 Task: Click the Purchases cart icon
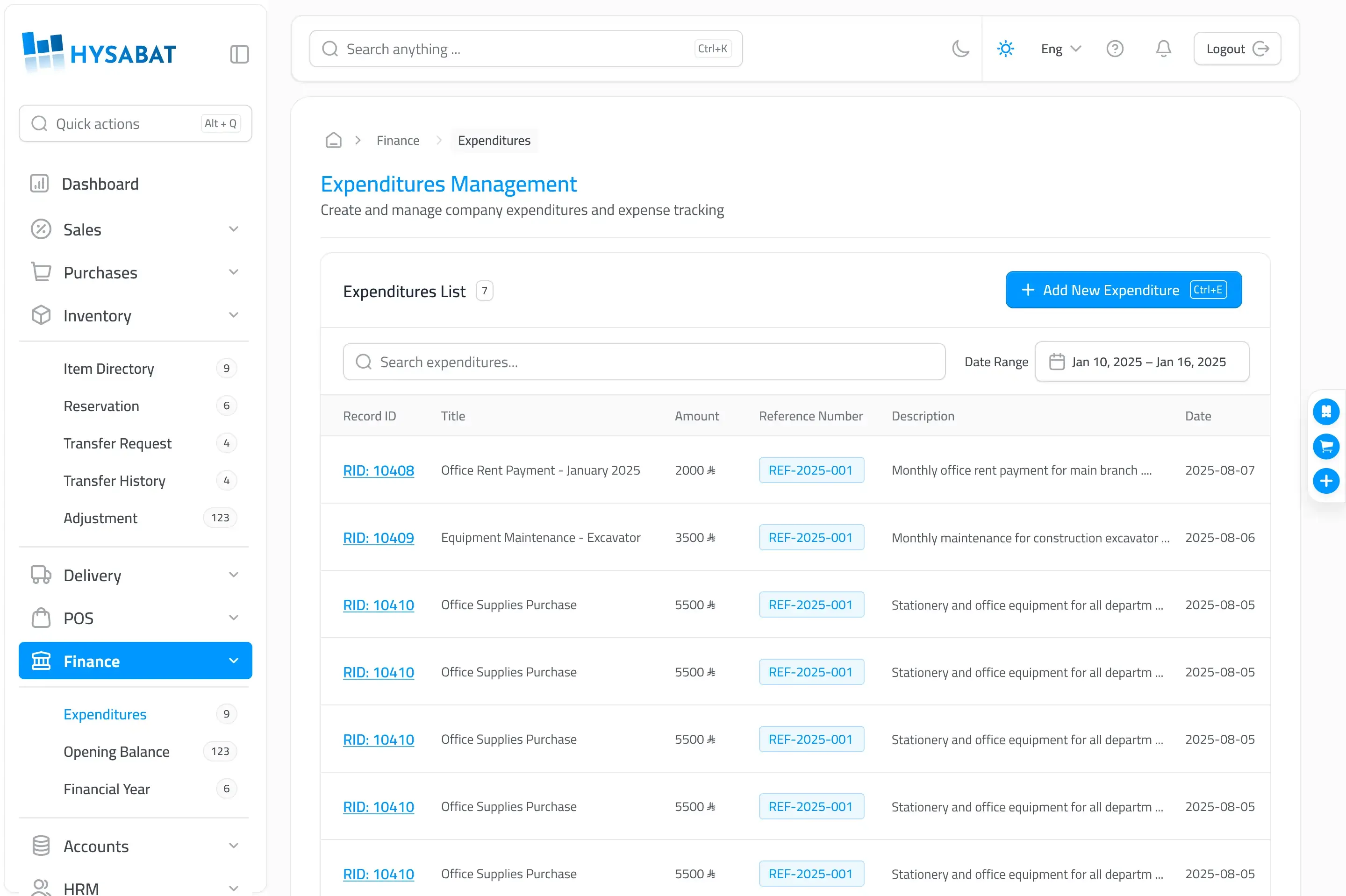click(x=41, y=272)
